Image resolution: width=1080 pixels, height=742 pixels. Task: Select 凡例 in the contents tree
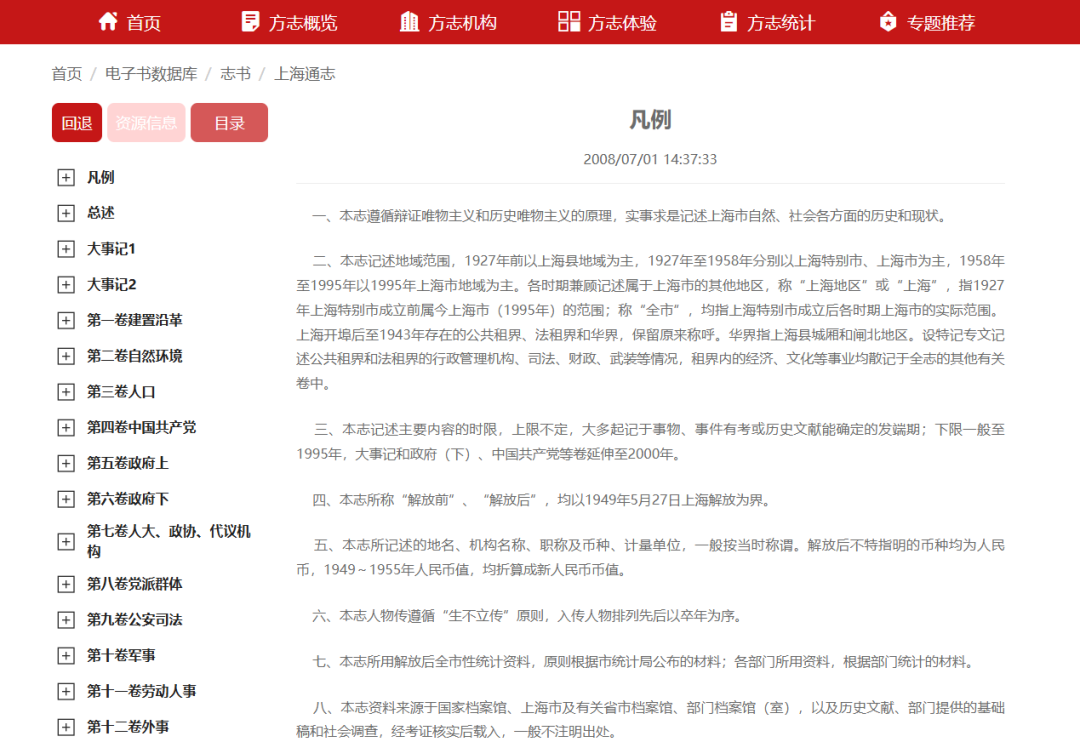(101, 178)
